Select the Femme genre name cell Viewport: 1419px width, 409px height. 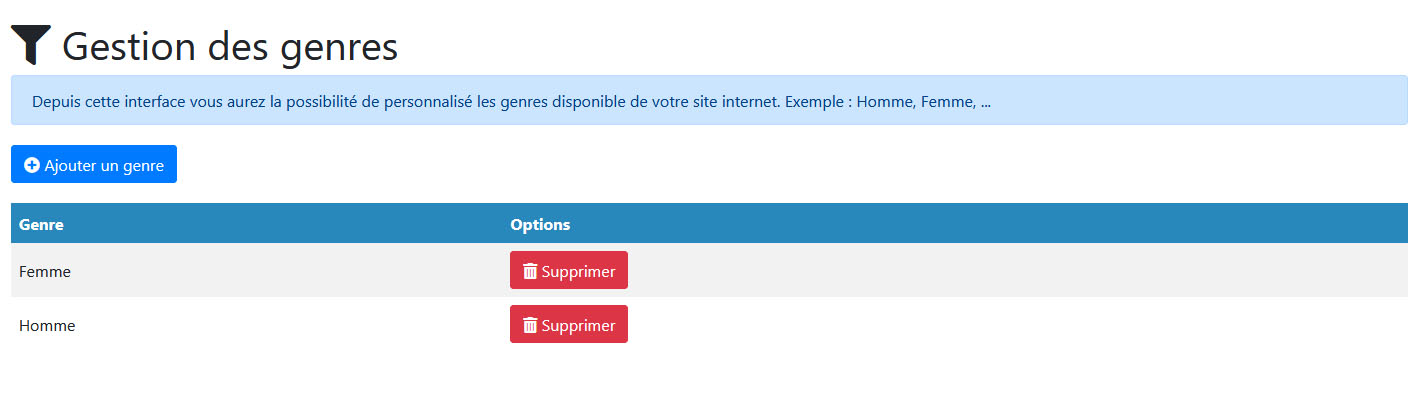click(45, 271)
